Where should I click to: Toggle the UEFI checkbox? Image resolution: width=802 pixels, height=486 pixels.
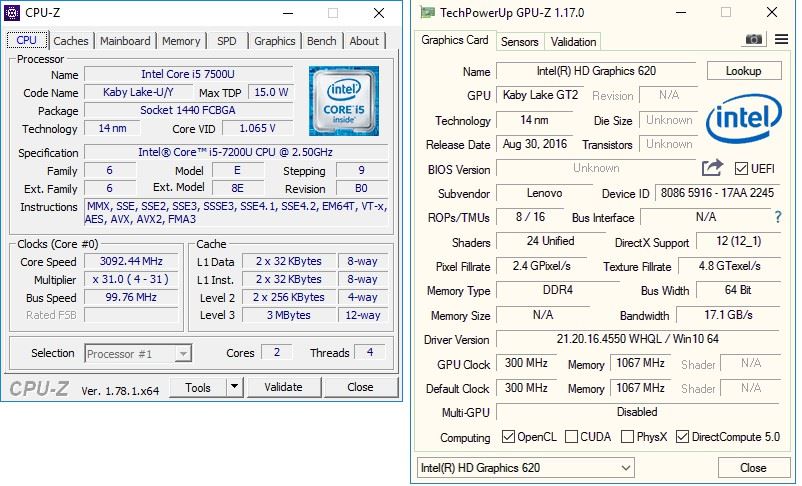pyautogui.click(x=741, y=168)
